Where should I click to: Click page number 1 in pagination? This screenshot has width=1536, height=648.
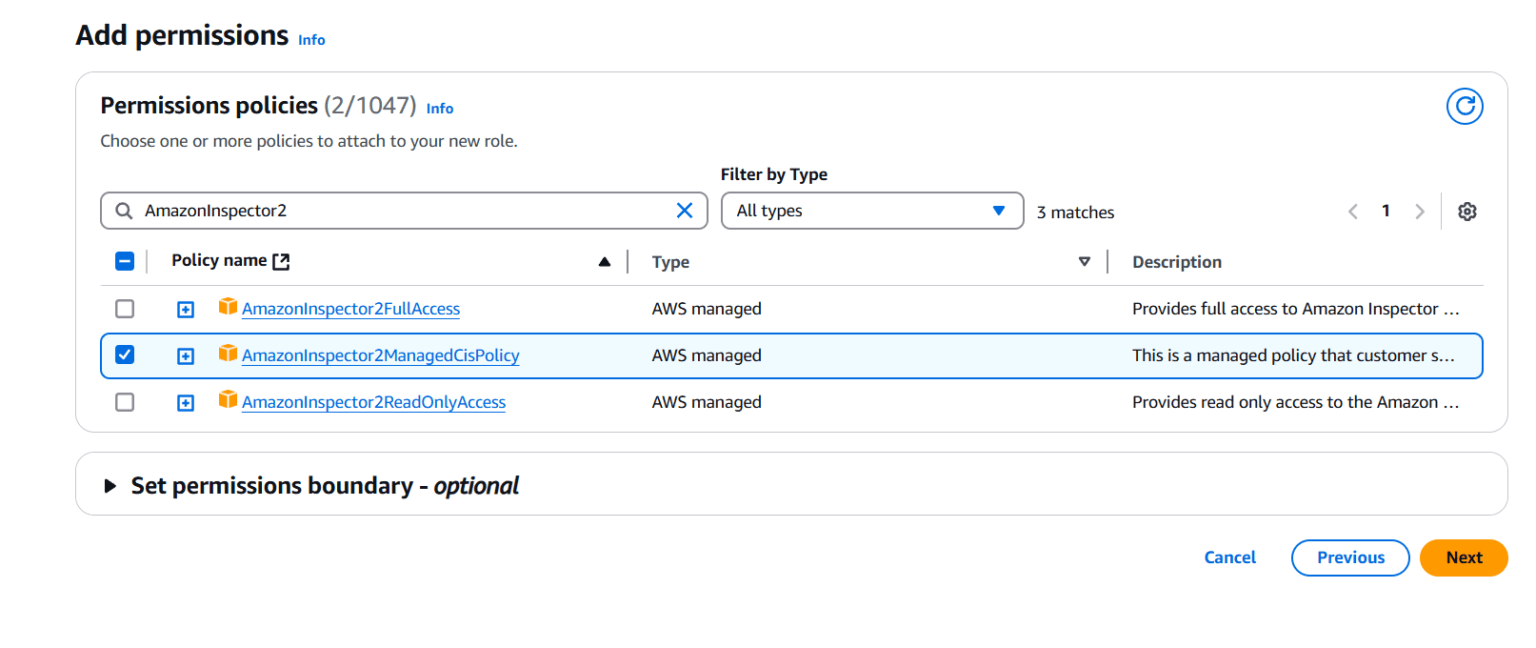coord(1386,210)
